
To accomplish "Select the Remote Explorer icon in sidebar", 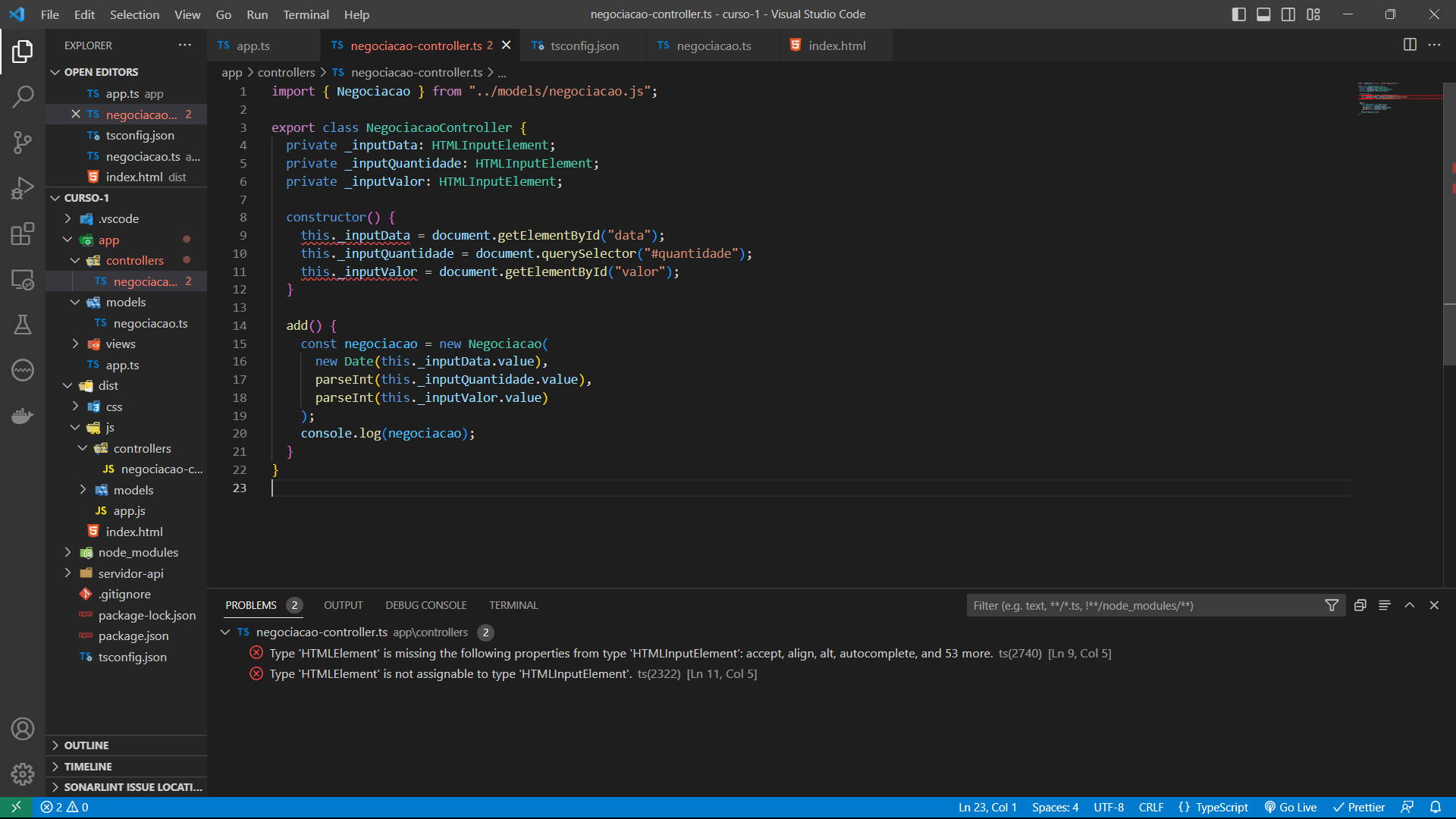I will tap(22, 280).
